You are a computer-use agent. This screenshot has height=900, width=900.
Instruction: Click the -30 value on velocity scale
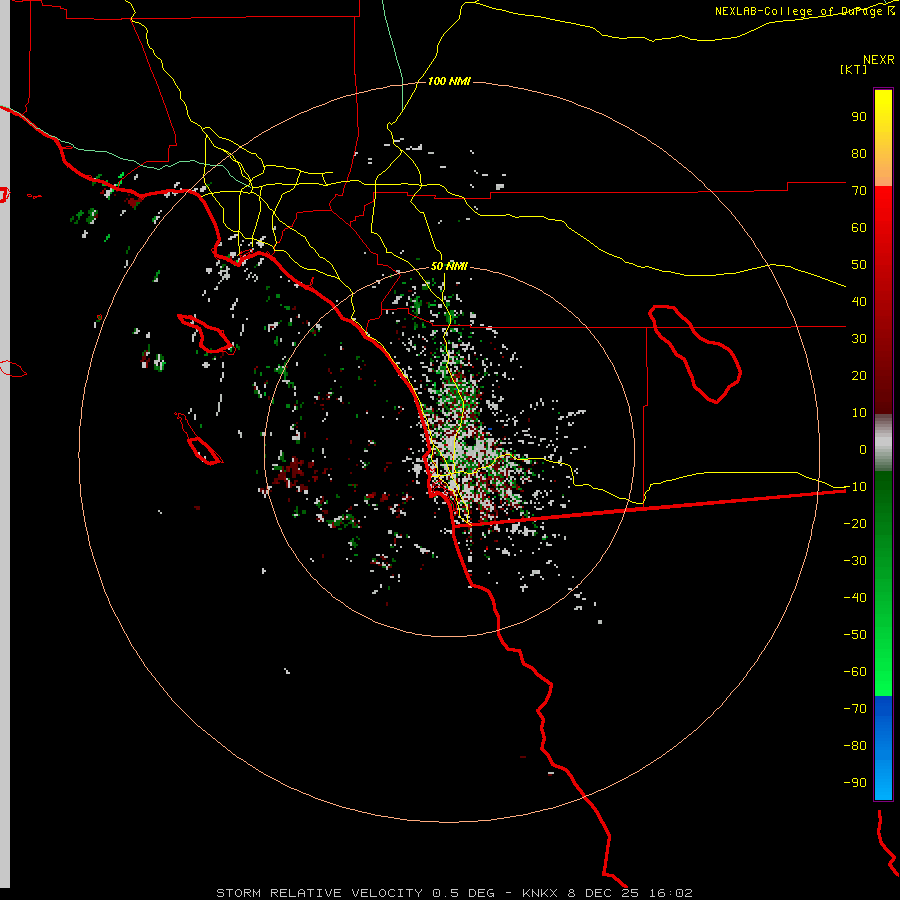(855, 561)
